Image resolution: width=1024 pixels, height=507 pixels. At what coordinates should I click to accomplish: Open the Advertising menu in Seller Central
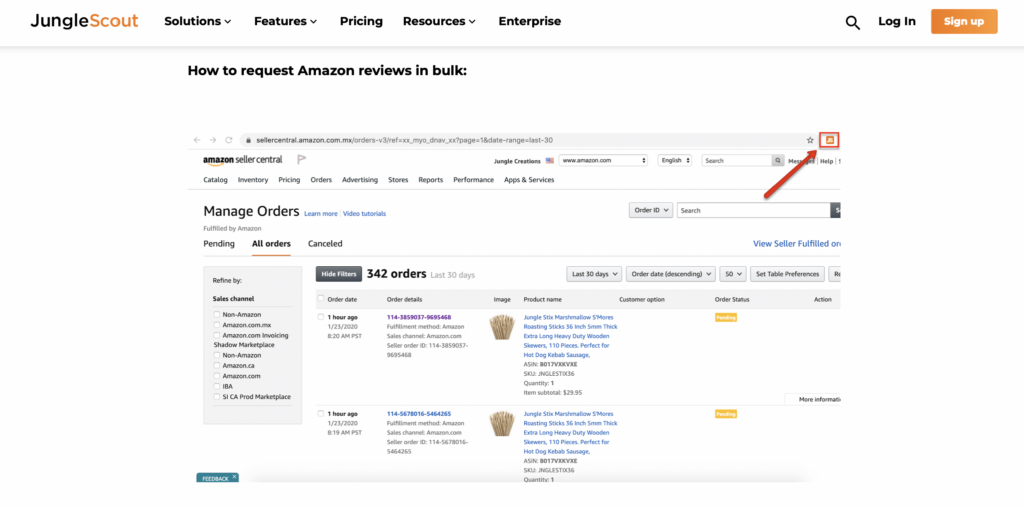[360, 180]
